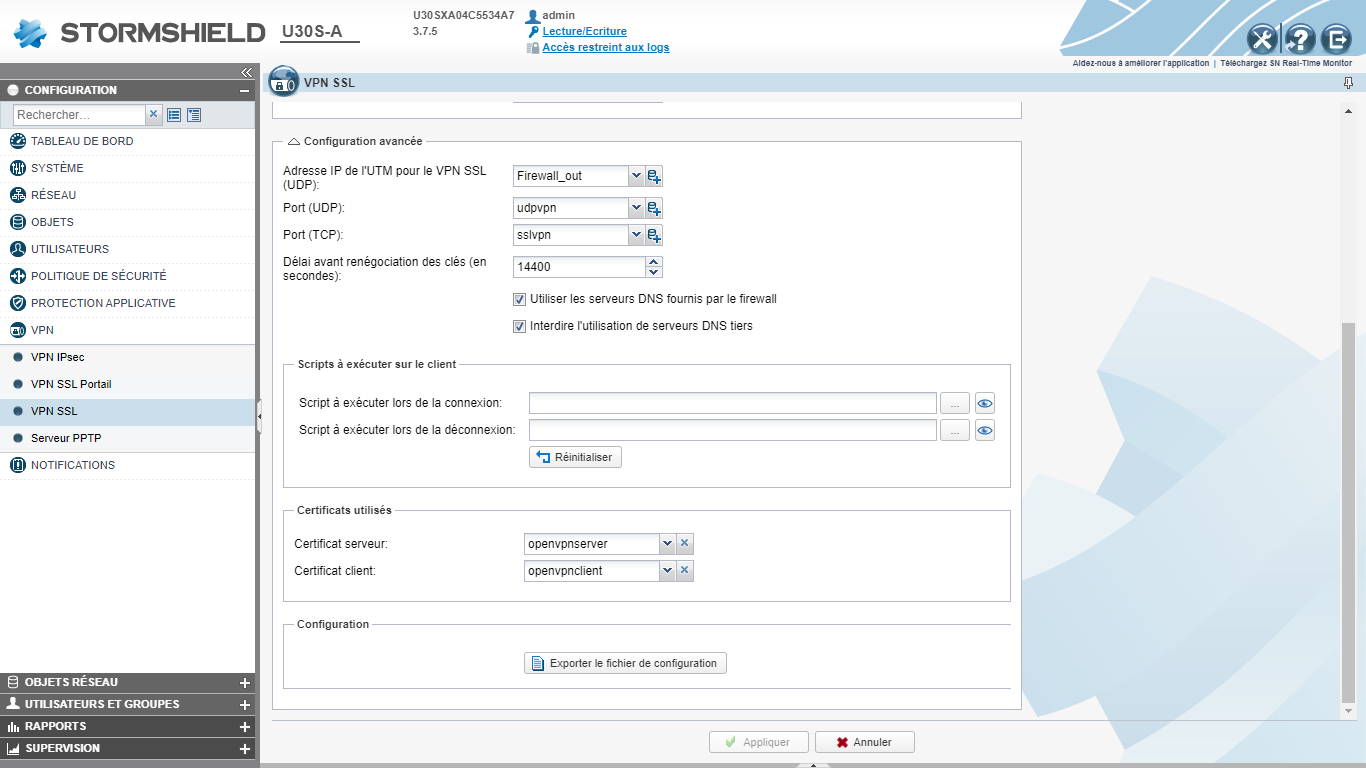Click the Réinitialiser button

(x=576, y=457)
